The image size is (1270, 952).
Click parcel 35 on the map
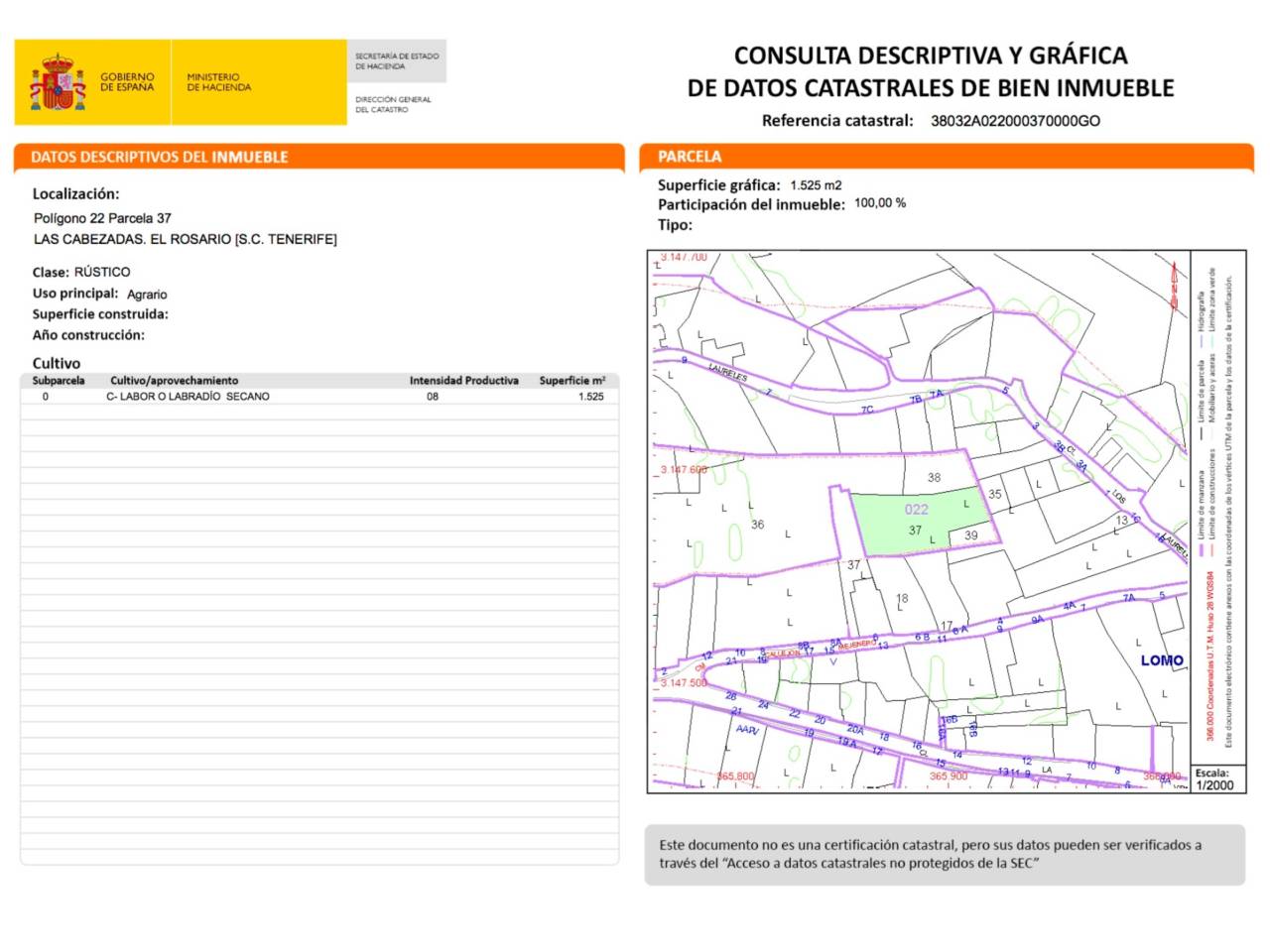tap(994, 494)
